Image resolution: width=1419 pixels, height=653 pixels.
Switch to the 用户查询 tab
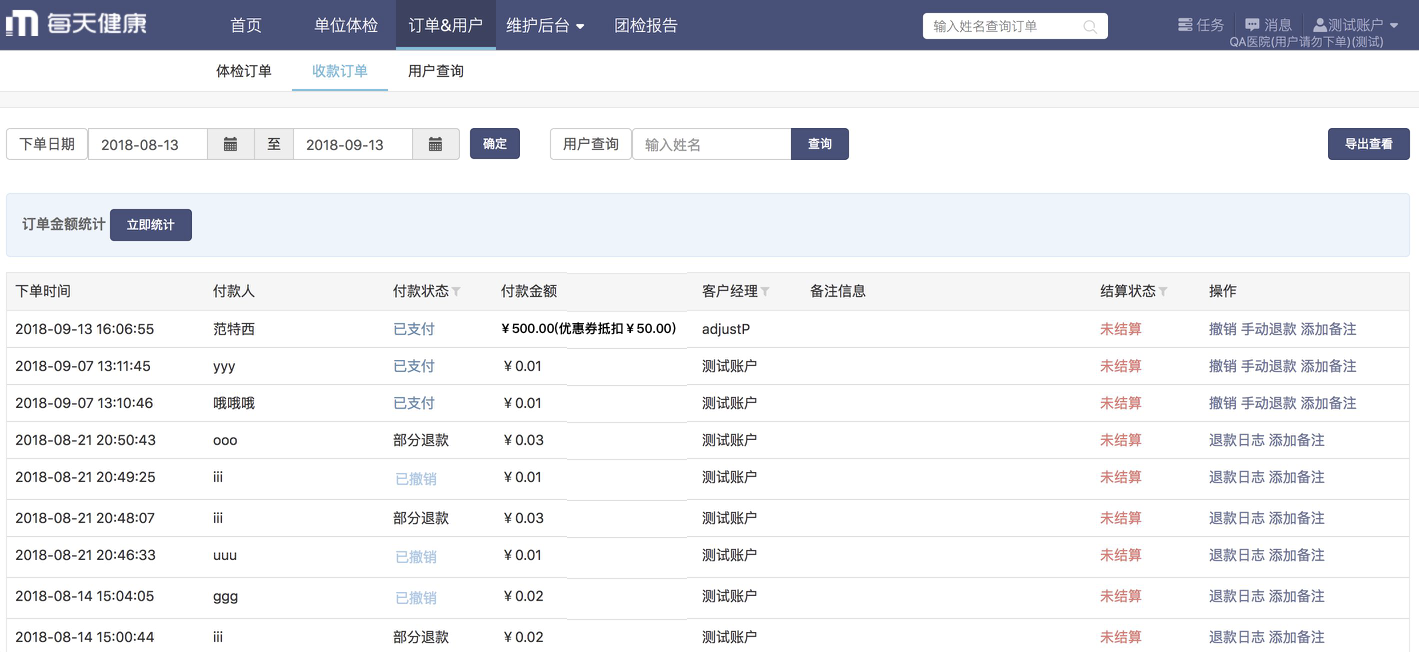(436, 71)
